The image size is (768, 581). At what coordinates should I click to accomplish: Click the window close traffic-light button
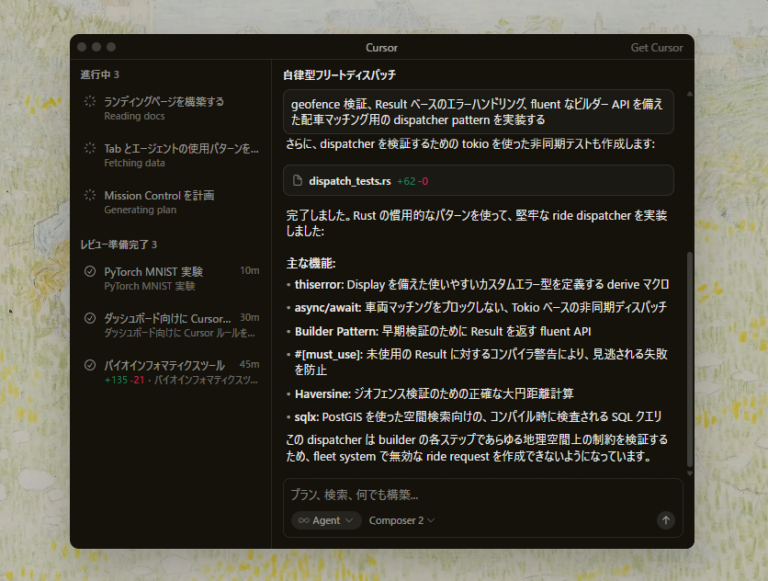[82, 47]
